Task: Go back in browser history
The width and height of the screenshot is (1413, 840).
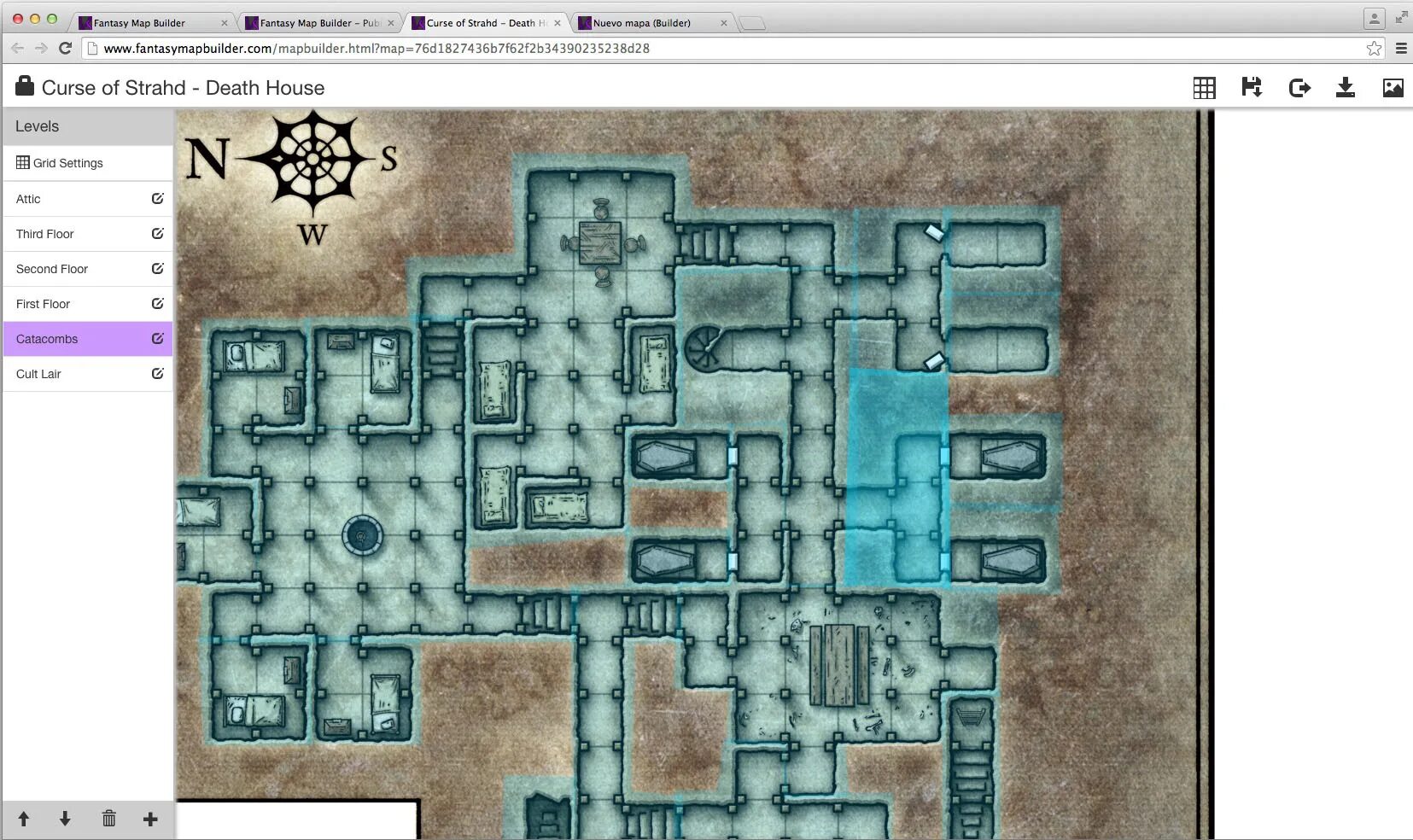Action: tap(17, 49)
